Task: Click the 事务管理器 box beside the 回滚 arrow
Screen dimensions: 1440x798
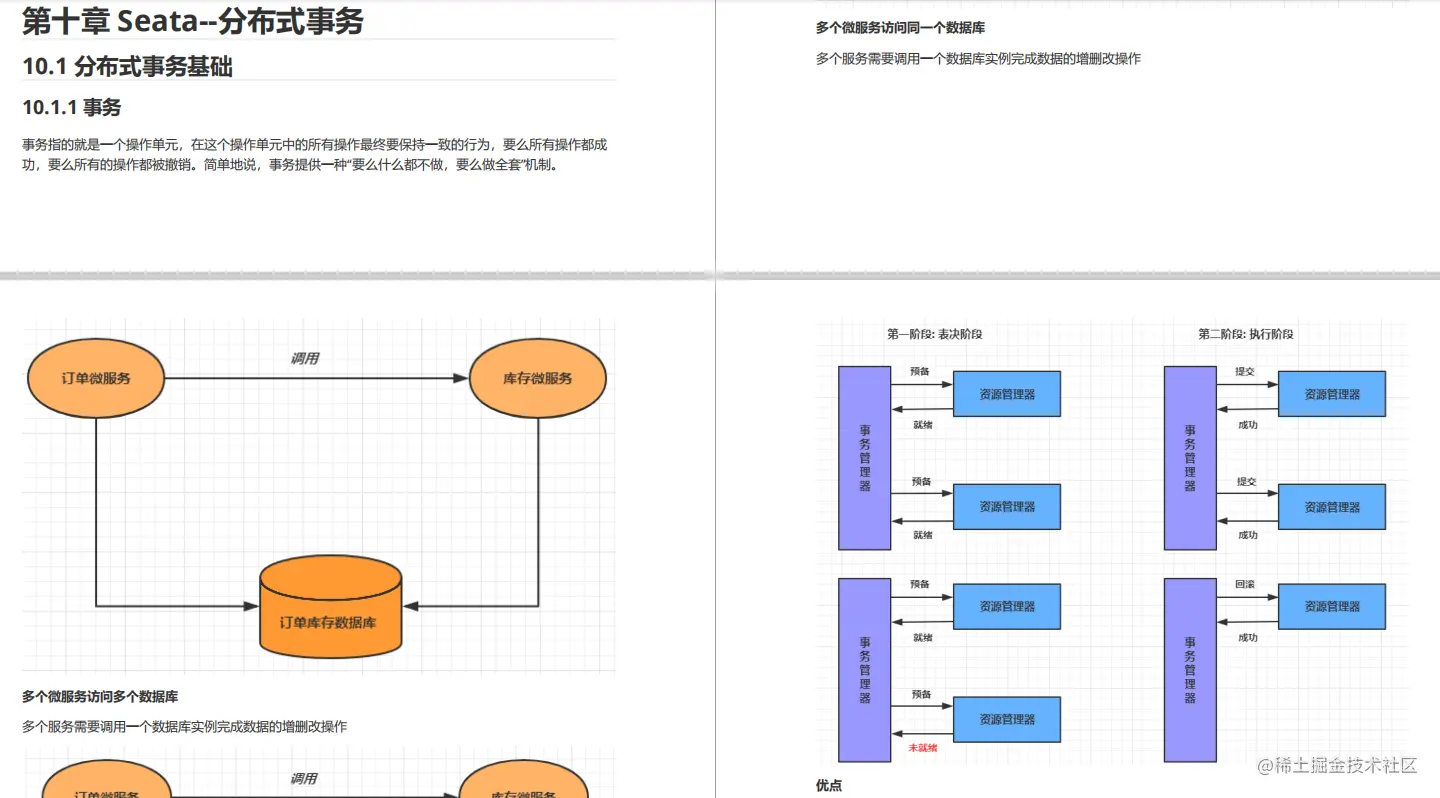Action: click(1190, 670)
